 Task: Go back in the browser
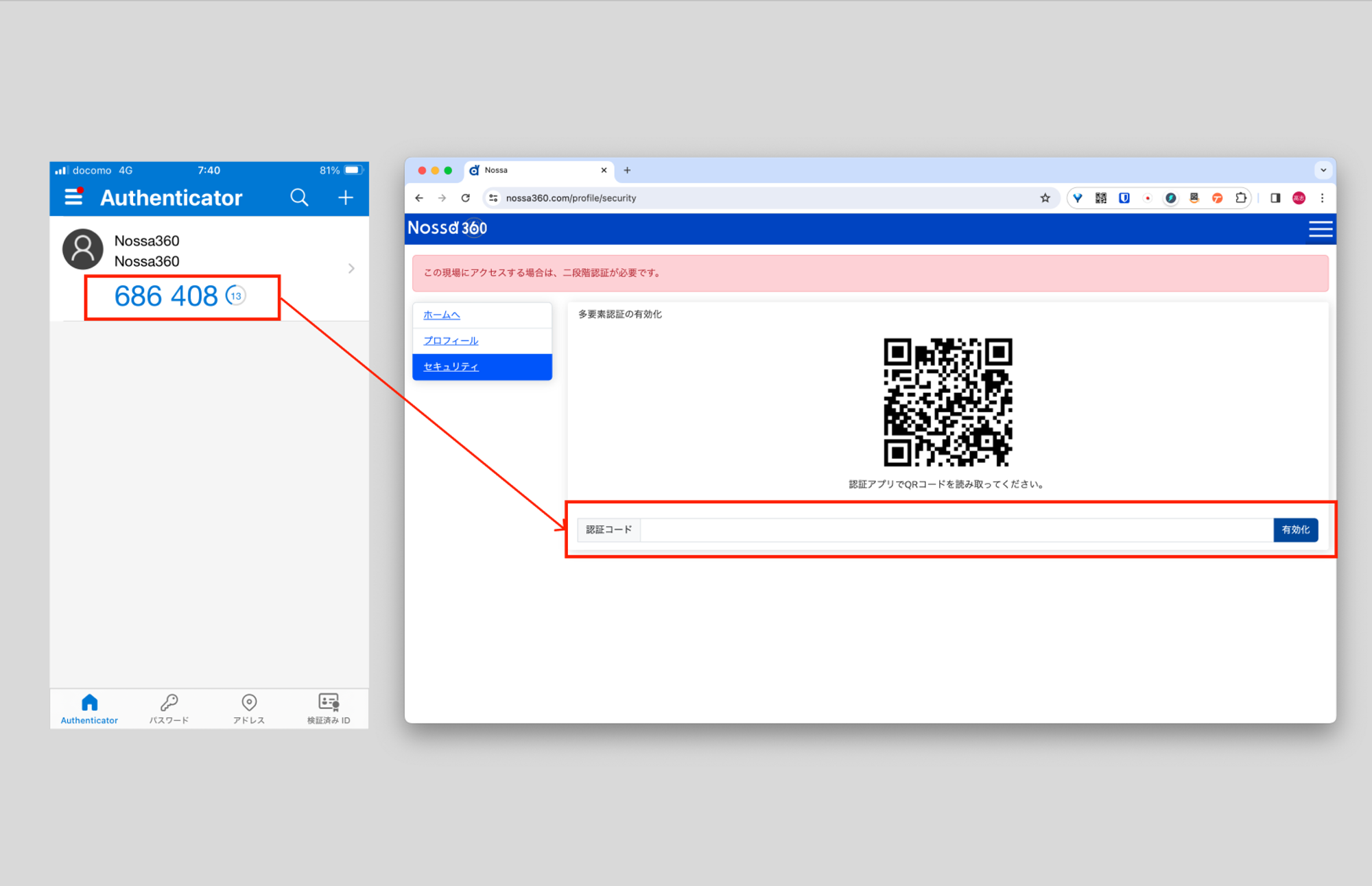419,198
